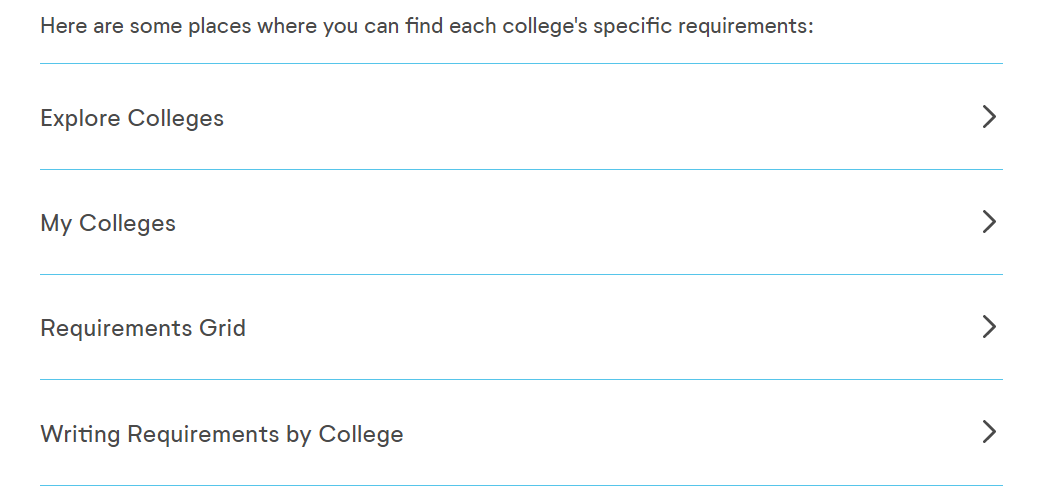
Task: Select the Writing Requirements by College text
Action: tap(222, 434)
